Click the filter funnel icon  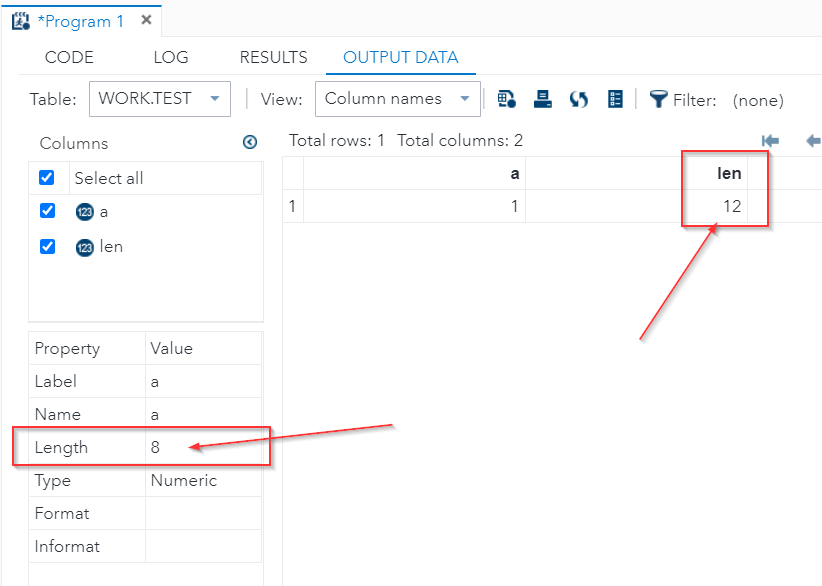[x=658, y=99]
